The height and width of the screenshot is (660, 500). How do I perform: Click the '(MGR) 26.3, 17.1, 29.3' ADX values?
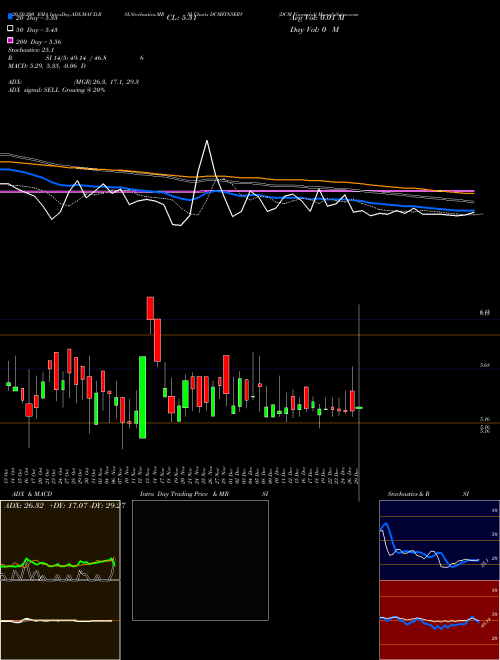(x=106, y=82)
